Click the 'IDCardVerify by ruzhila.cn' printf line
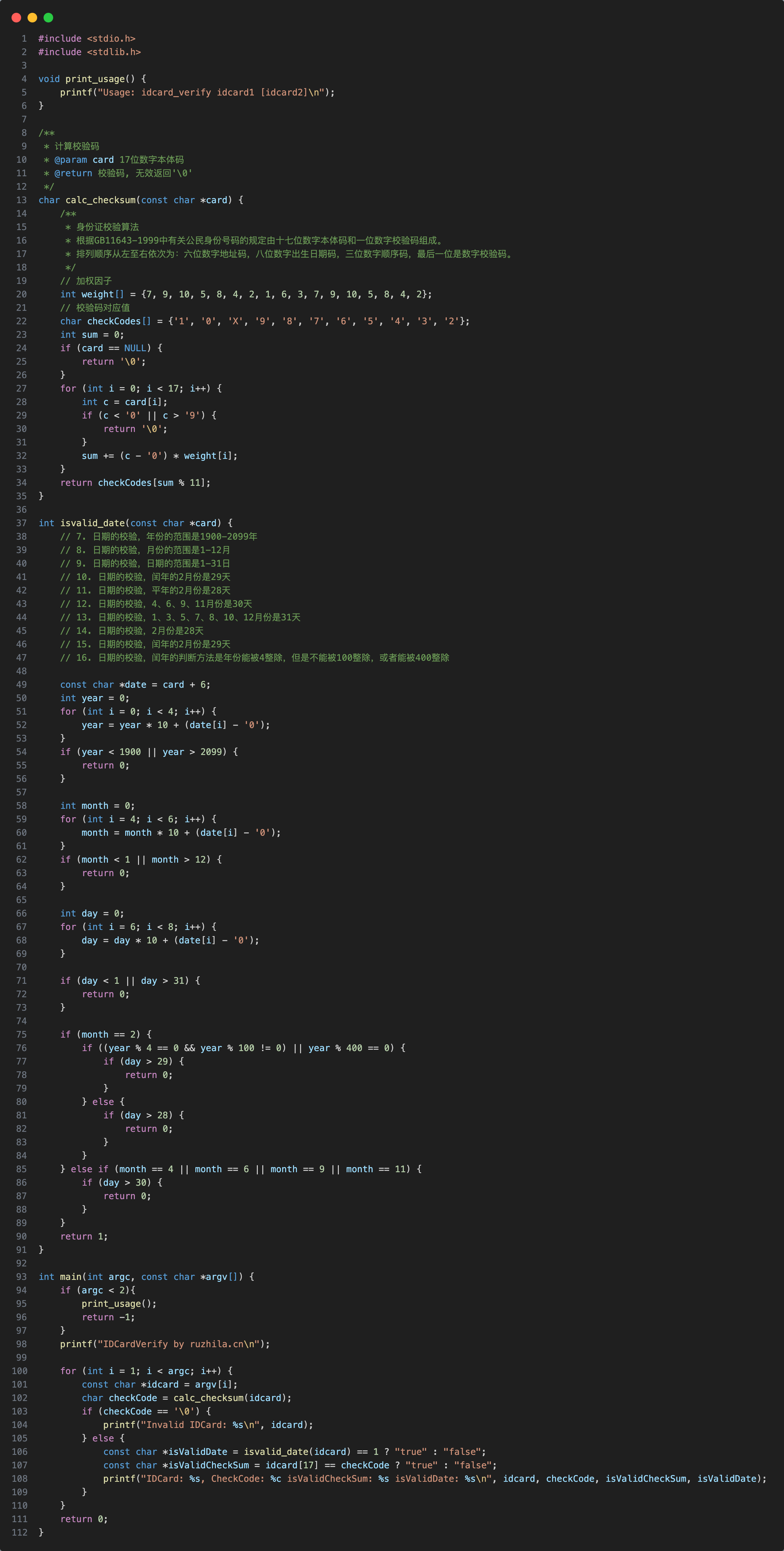The height and width of the screenshot is (1551, 784). point(165,1344)
